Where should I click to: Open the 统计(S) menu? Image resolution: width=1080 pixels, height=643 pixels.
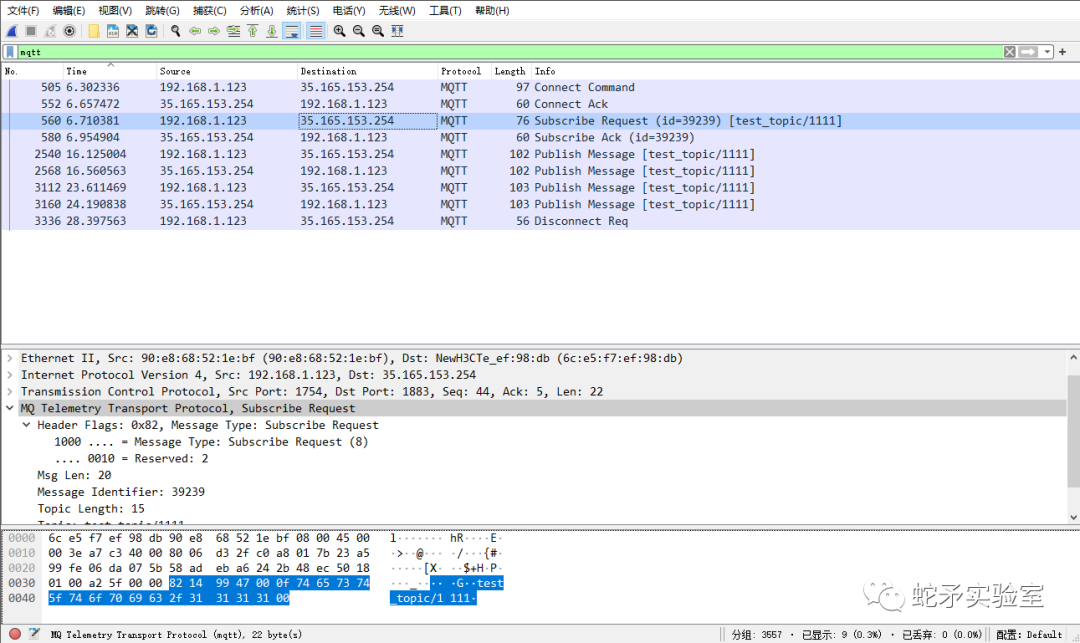coord(303,10)
